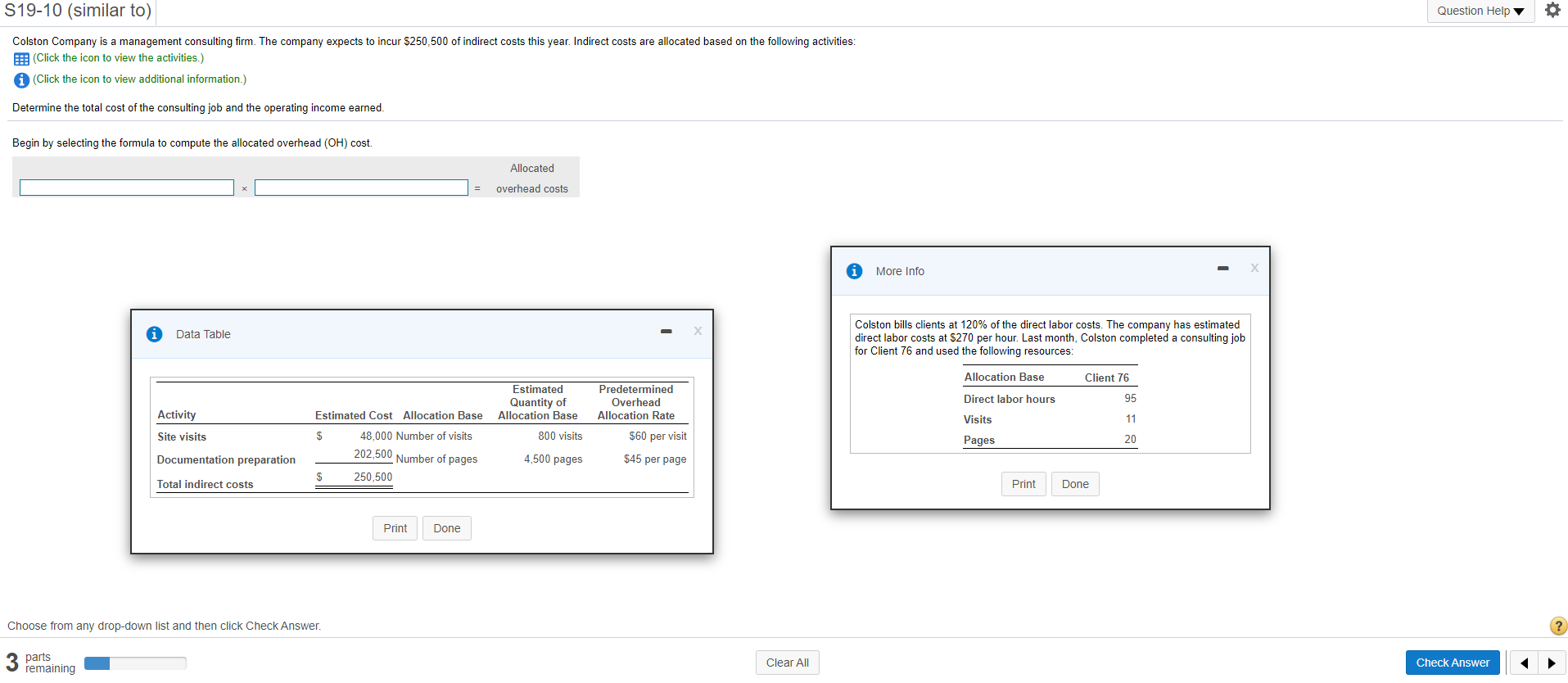The height and width of the screenshot is (683, 1568).
Task: Close the More Info dialog
Action: [x=1254, y=268]
